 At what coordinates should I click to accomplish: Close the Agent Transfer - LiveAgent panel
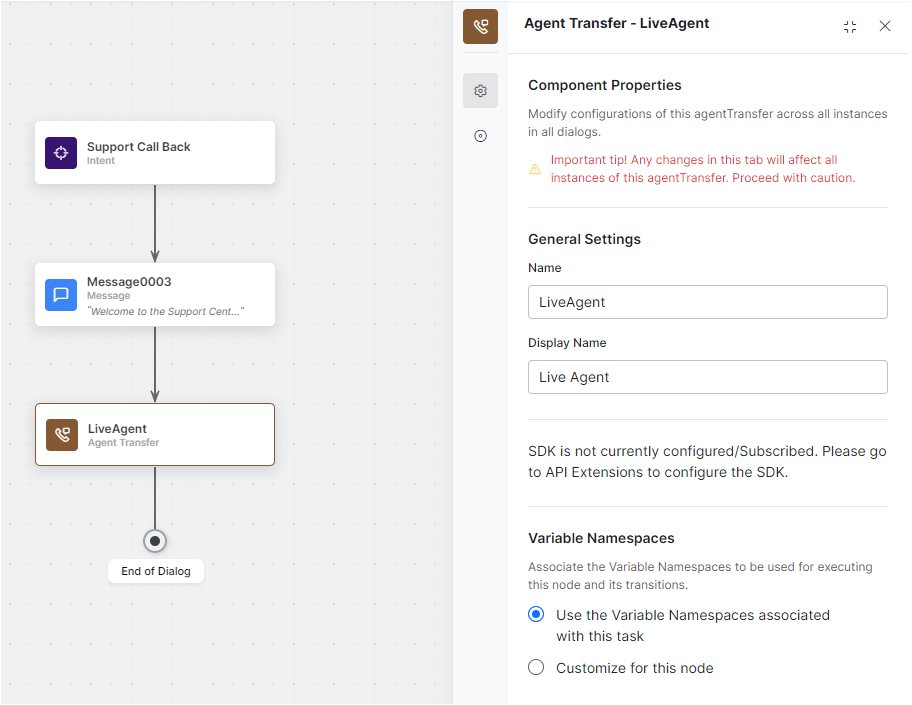coord(885,27)
